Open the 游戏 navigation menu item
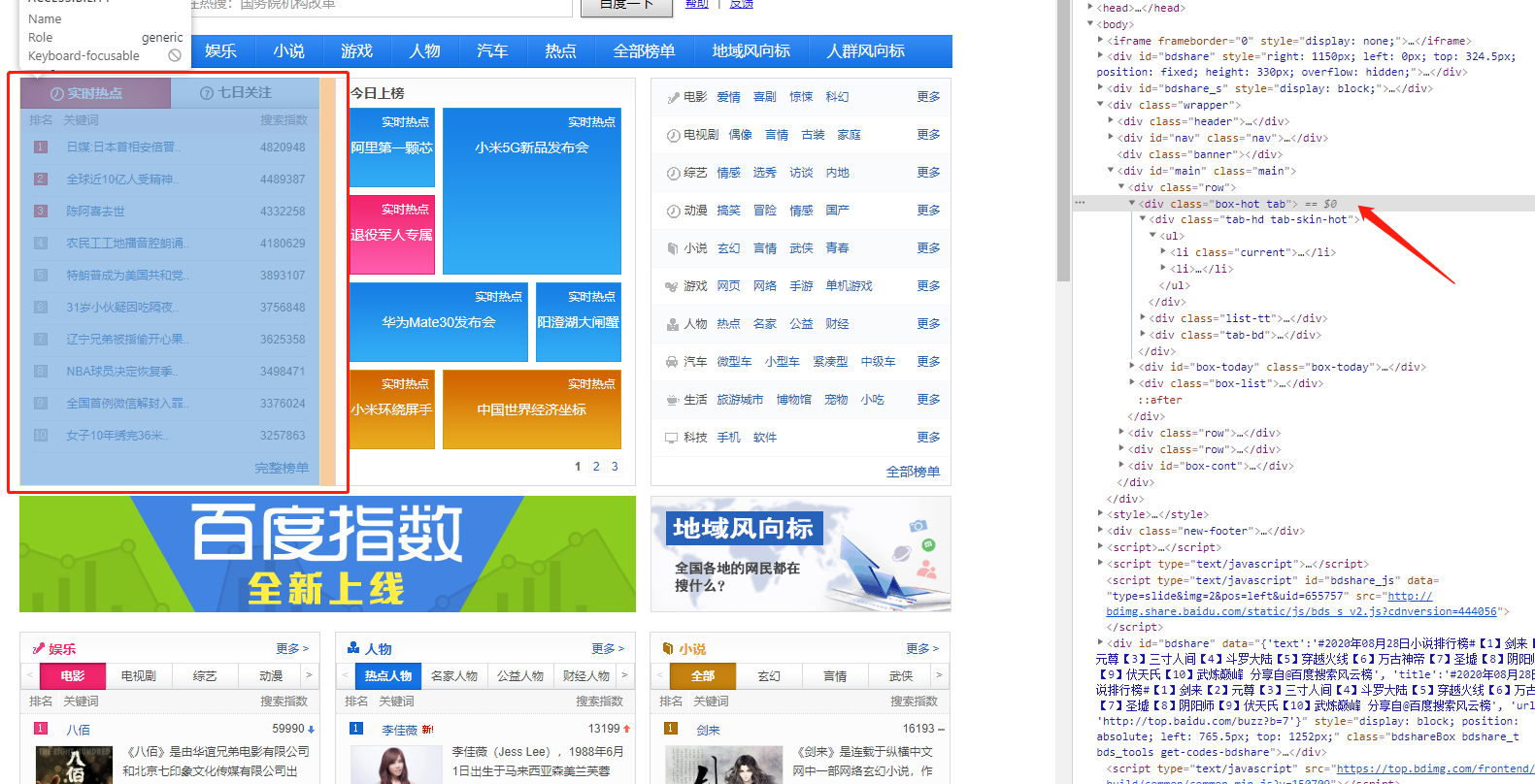The width and height of the screenshot is (1535, 784). 356,51
